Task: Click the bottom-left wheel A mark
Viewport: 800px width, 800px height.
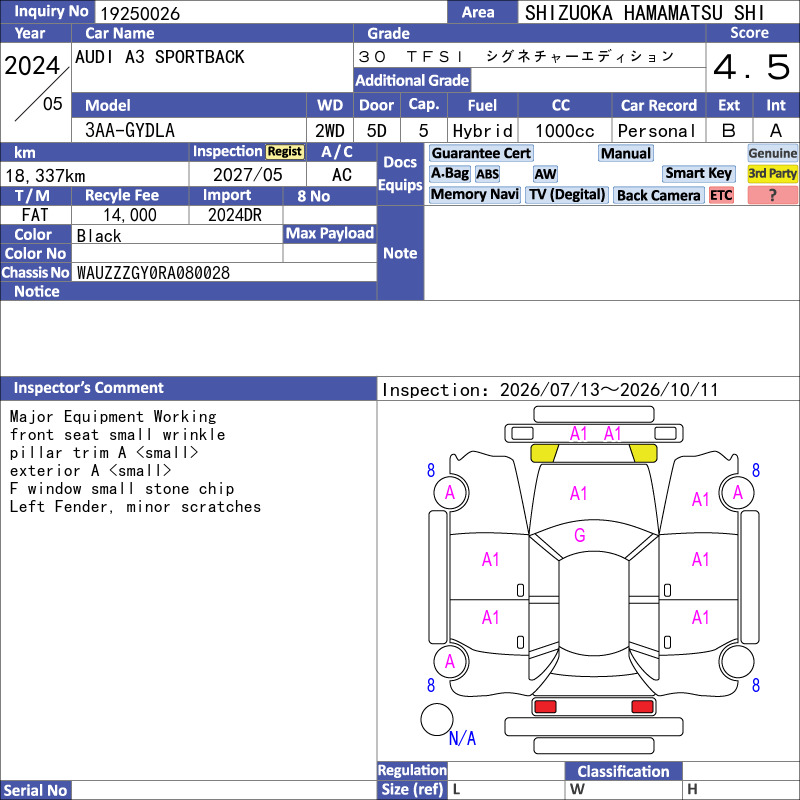Action: pos(450,661)
